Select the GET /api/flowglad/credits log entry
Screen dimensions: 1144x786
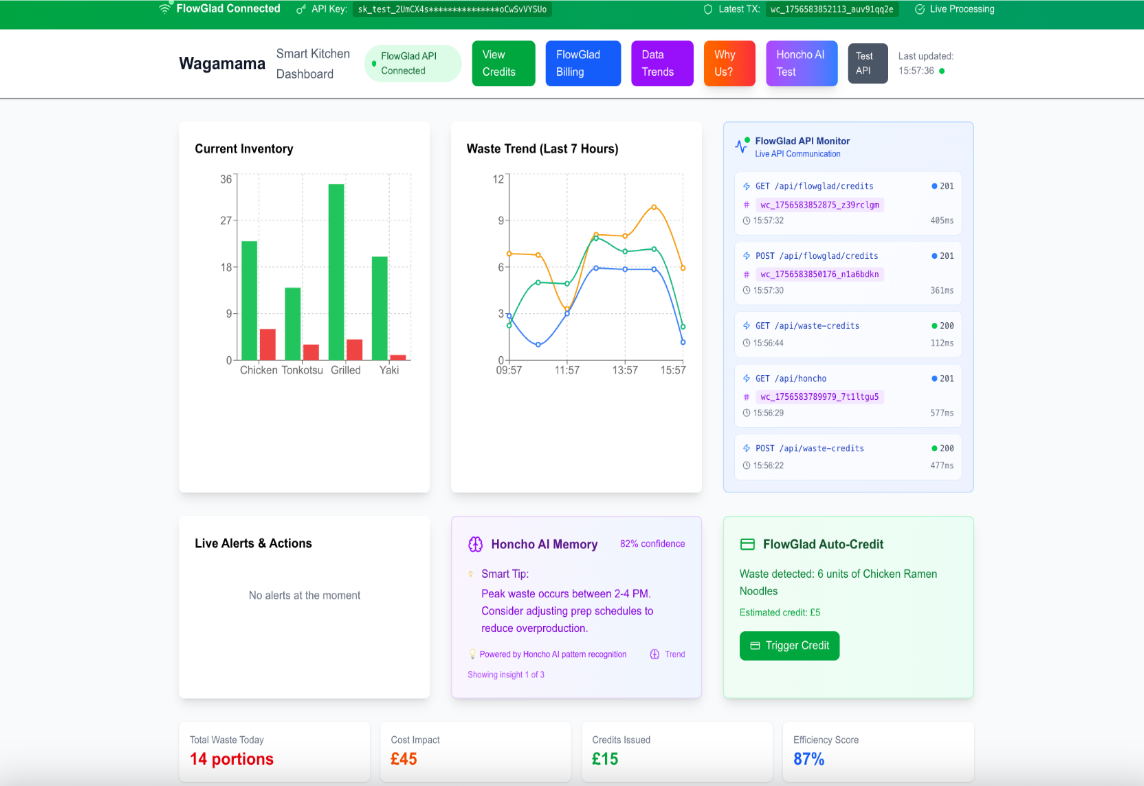tap(848, 203)
